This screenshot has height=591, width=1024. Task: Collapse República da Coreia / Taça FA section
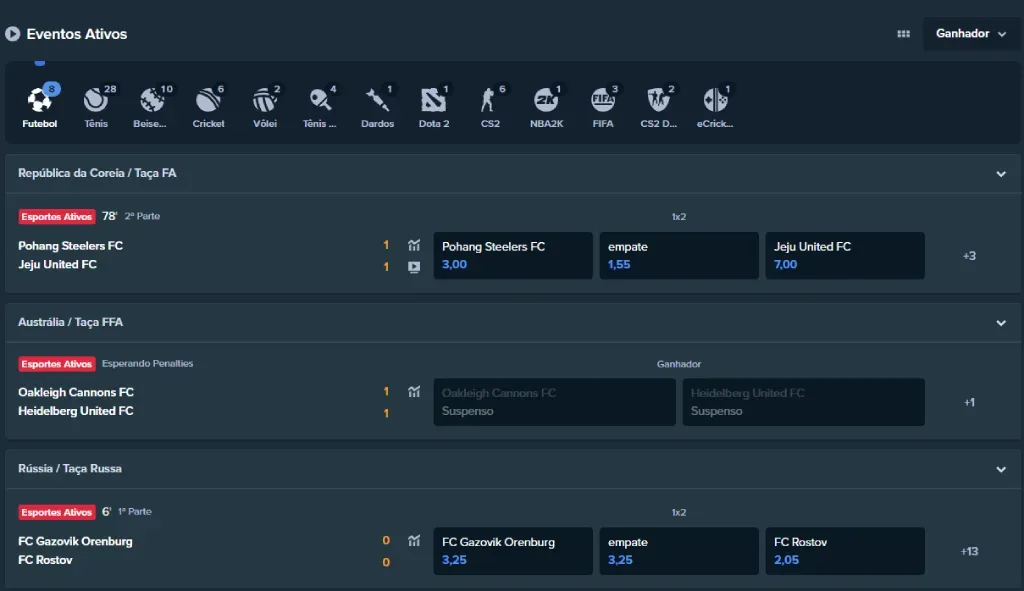(1000, 174)
